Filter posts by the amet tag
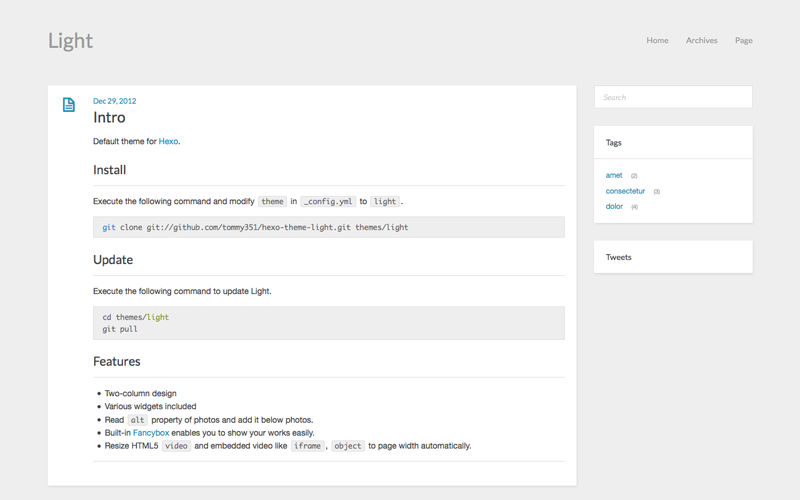800x500 pixels. pos(614,176)
